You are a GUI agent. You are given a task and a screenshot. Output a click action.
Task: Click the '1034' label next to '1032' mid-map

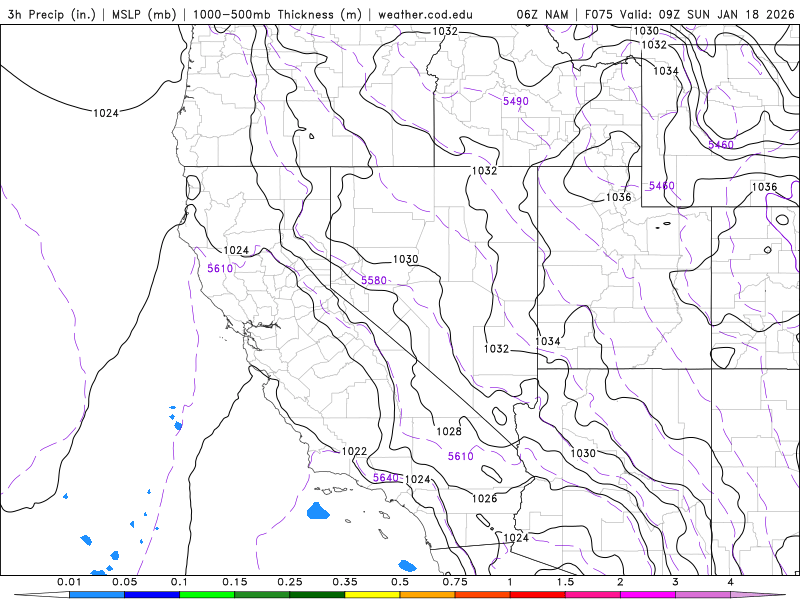coord(548,341)
